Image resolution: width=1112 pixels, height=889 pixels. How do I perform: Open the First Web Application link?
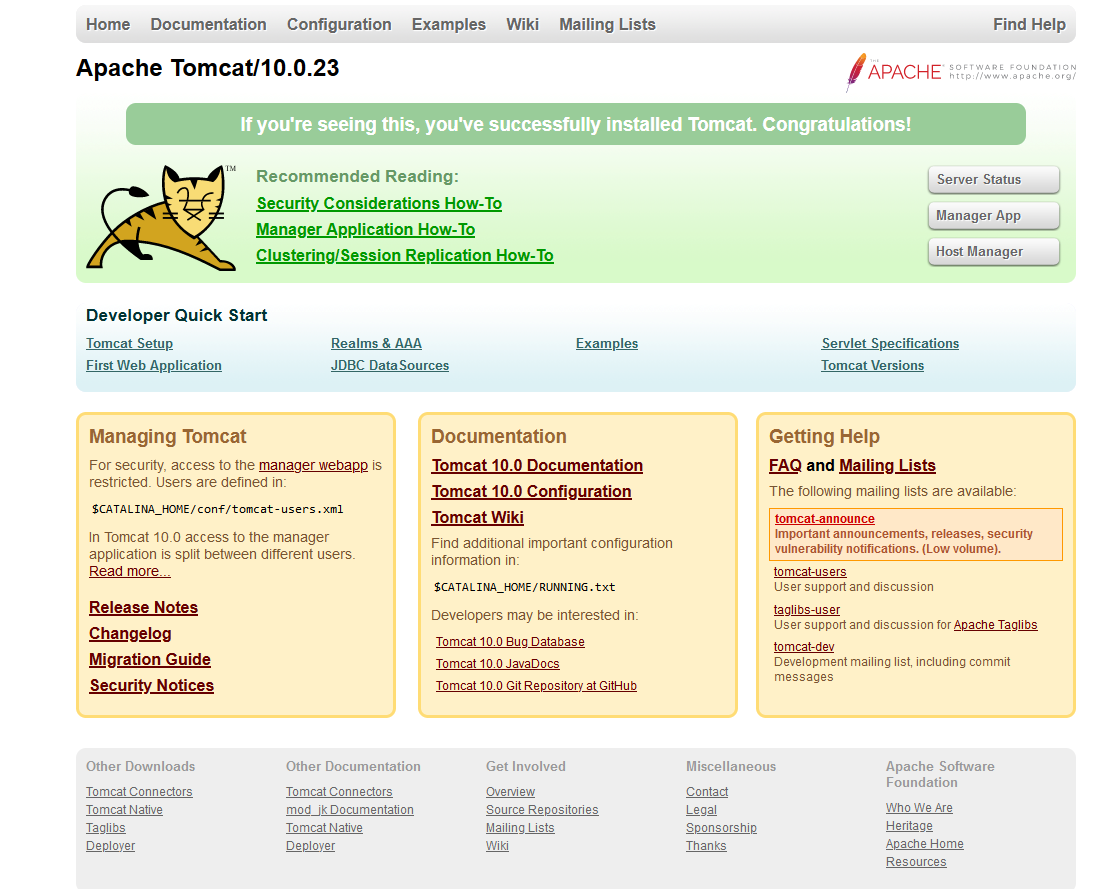tap(154, 365)
